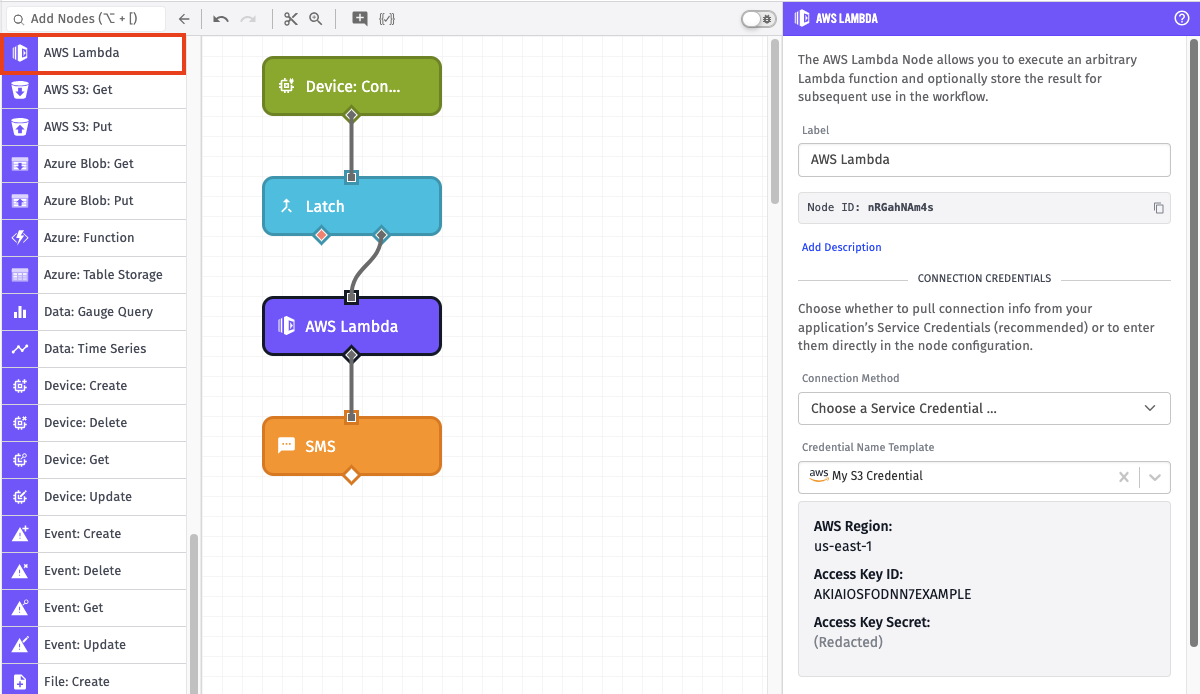Edit the Label input field

pyautogui.click(x=984, y=160)
